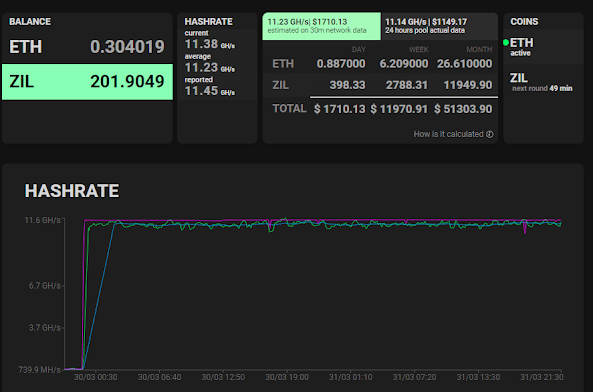Screen dimensions: 593x392
Task: Click the ZIL weekly value 2788.31
Action: [x=407, y=85]
